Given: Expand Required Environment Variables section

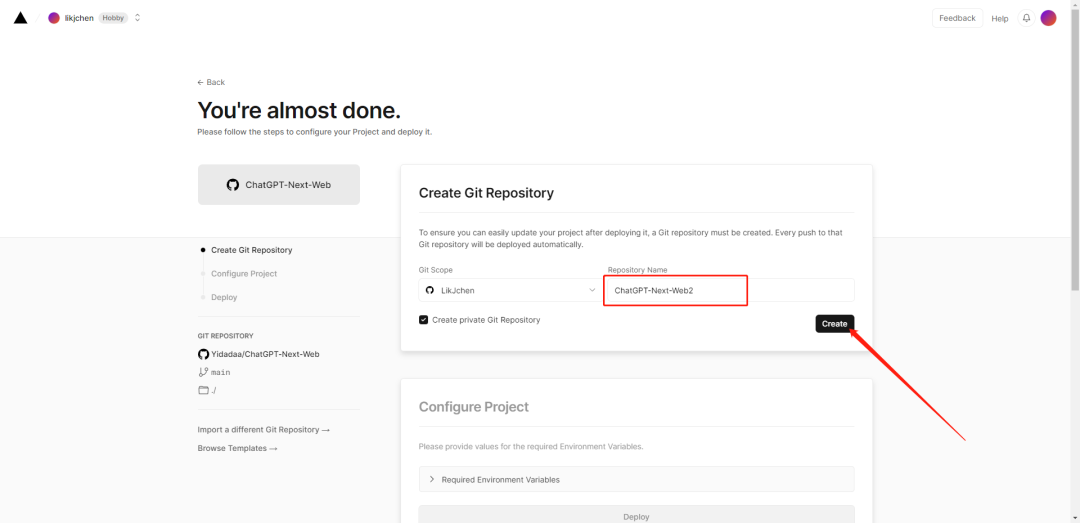Looking at the screenshot, I should tap(636, 479).
